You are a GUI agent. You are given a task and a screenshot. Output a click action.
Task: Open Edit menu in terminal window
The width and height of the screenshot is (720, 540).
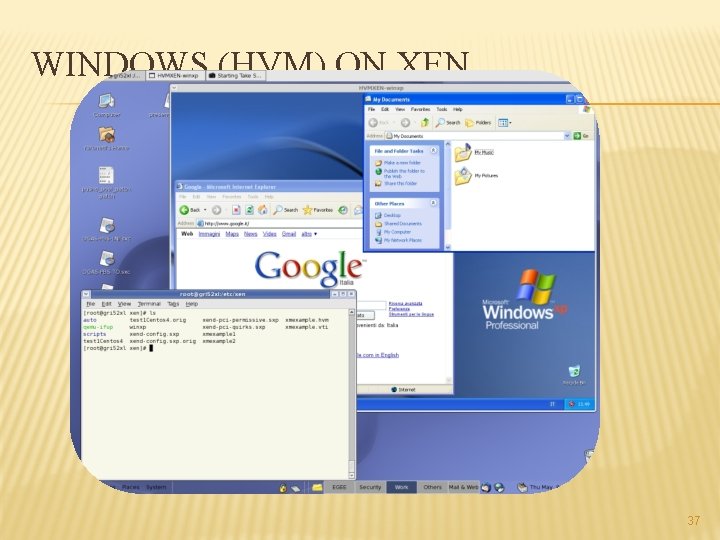pos(107,304)
